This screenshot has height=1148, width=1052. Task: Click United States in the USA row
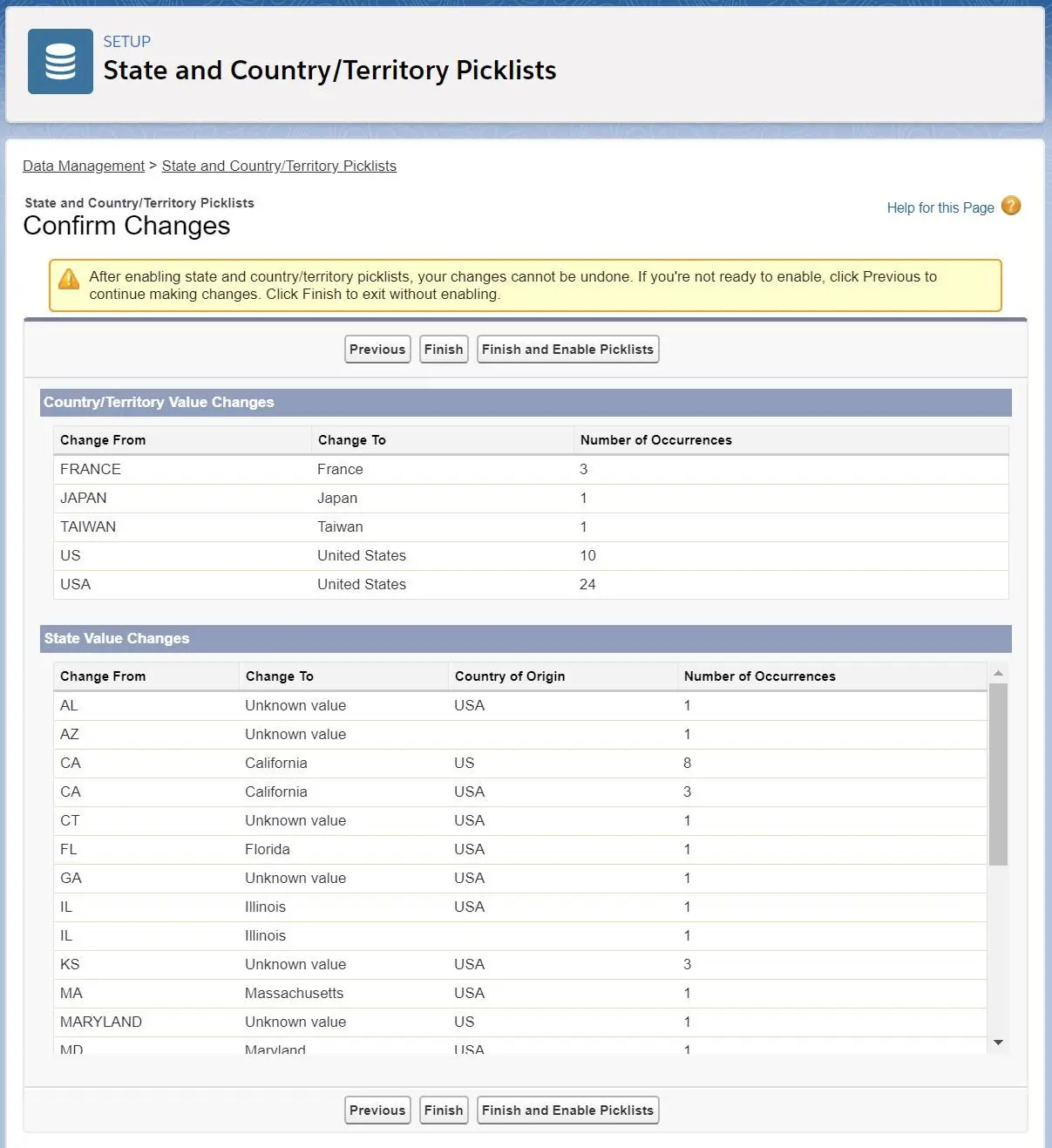pos(362,584)
